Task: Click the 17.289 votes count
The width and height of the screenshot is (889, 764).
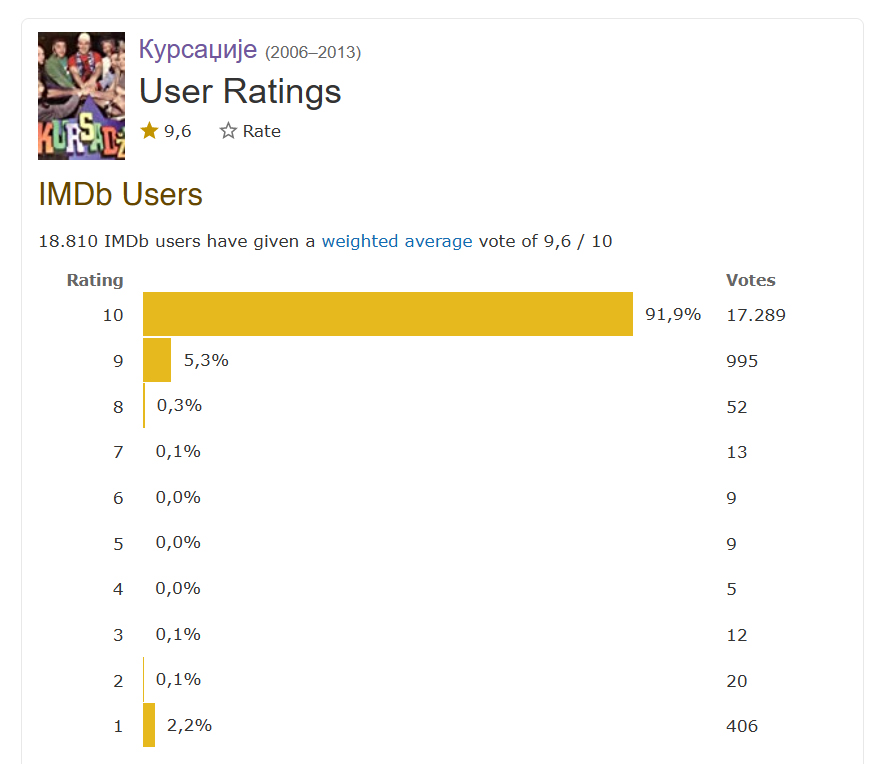Action: [756, 315]
